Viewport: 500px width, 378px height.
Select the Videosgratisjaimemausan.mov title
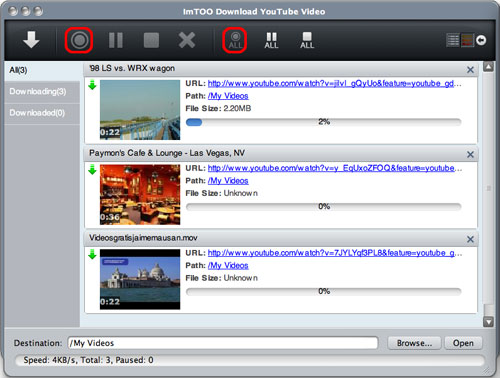point(143,238)
